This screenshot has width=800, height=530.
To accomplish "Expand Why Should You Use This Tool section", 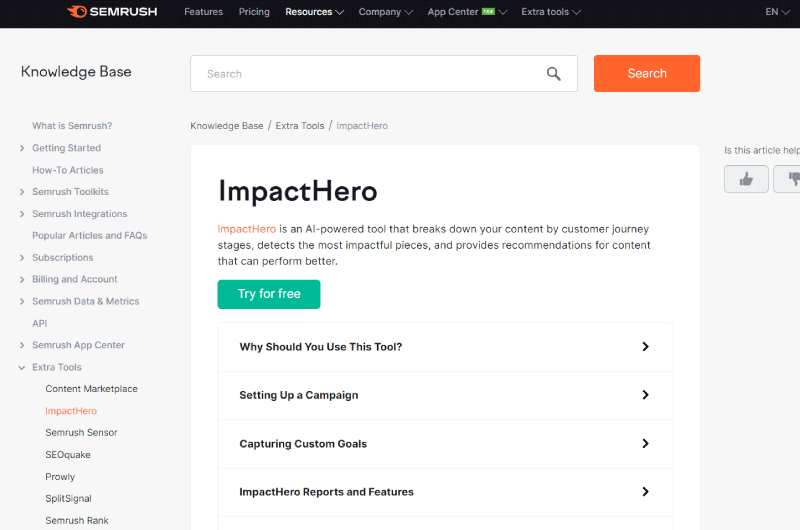I will pyautogui.click(x=445, y=347).
